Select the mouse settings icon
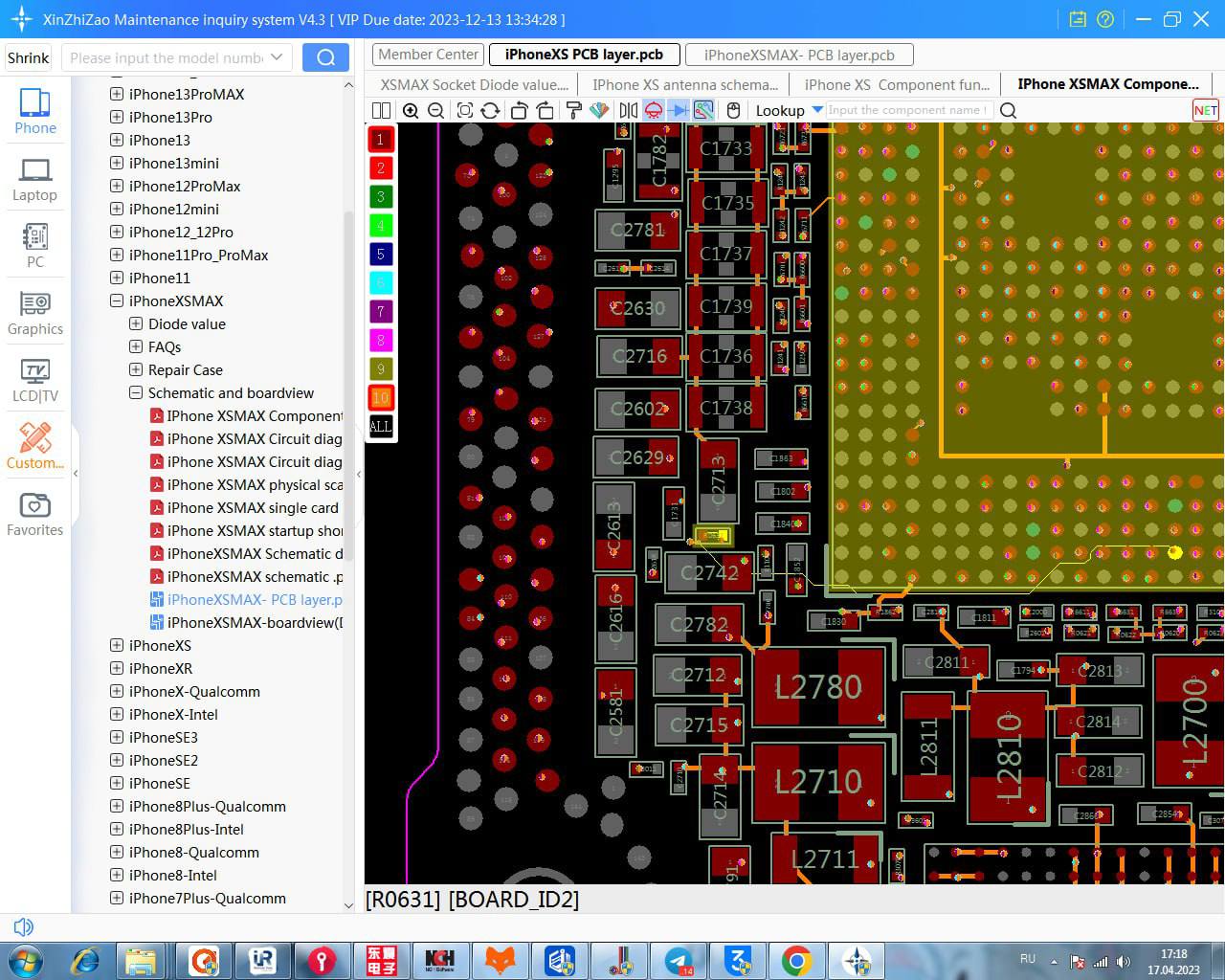This screenshot has width=1225, height=980. 733,110
